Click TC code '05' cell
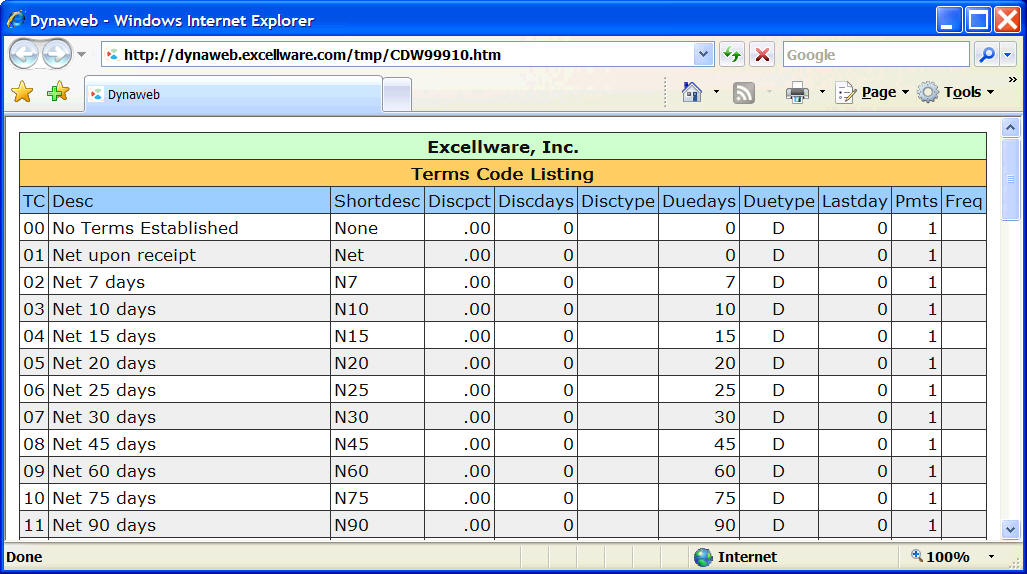Screen dimensions: 1027x574 pyautogui.click(x=34, y=363)
